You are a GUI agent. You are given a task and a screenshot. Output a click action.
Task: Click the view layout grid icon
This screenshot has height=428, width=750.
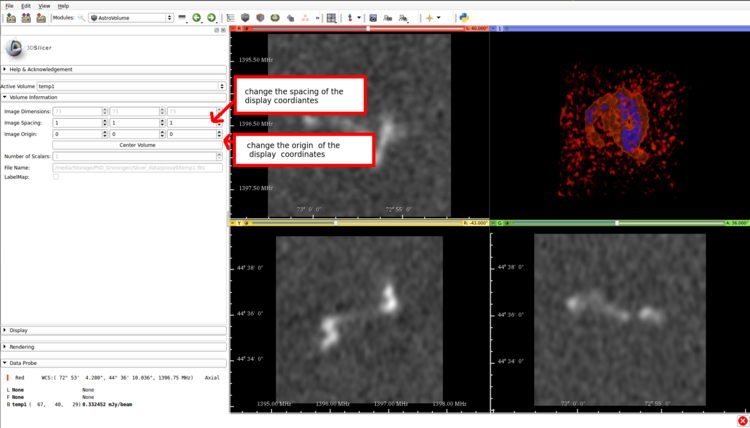331,18
